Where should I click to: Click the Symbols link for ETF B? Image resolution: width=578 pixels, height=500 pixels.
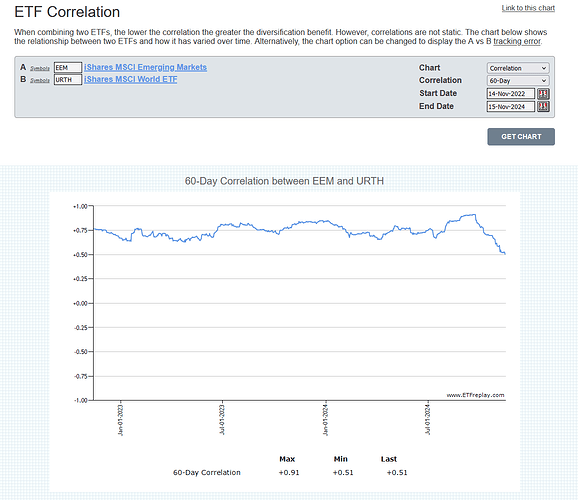tap(40, 80)
